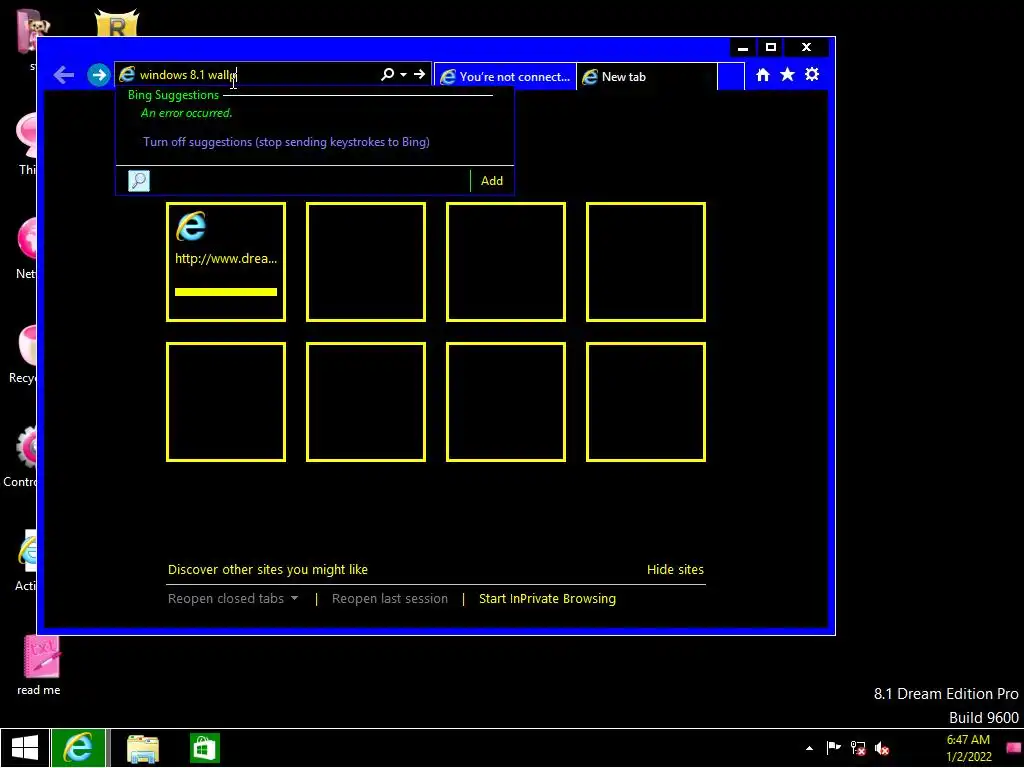Click the Add search provider button
The image size is (1024, 768).
tap(492, 181)
